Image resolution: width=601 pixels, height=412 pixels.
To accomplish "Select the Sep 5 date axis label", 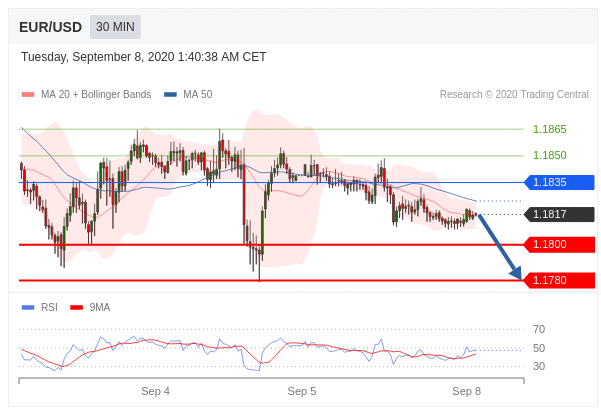I will click(302, 391).
